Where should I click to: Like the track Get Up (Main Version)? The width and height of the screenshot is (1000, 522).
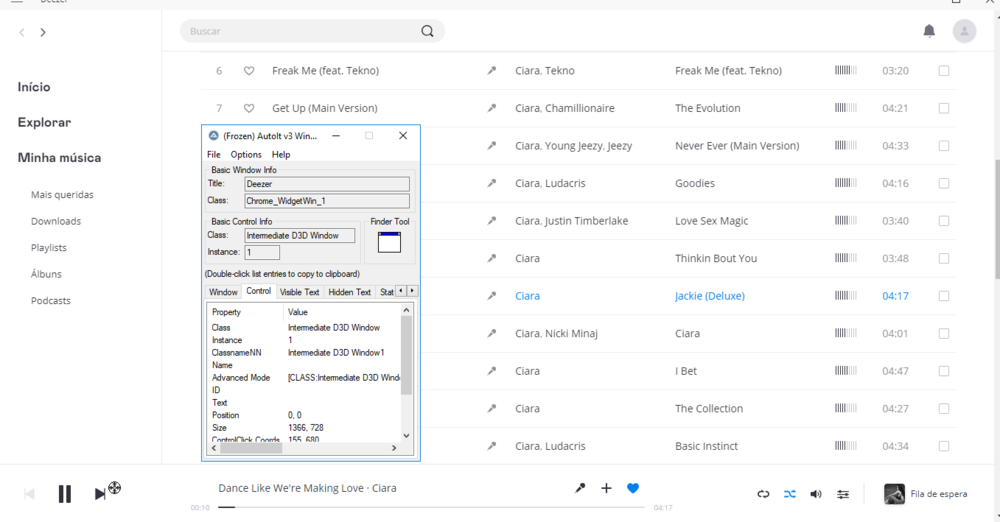click(249, 108)
